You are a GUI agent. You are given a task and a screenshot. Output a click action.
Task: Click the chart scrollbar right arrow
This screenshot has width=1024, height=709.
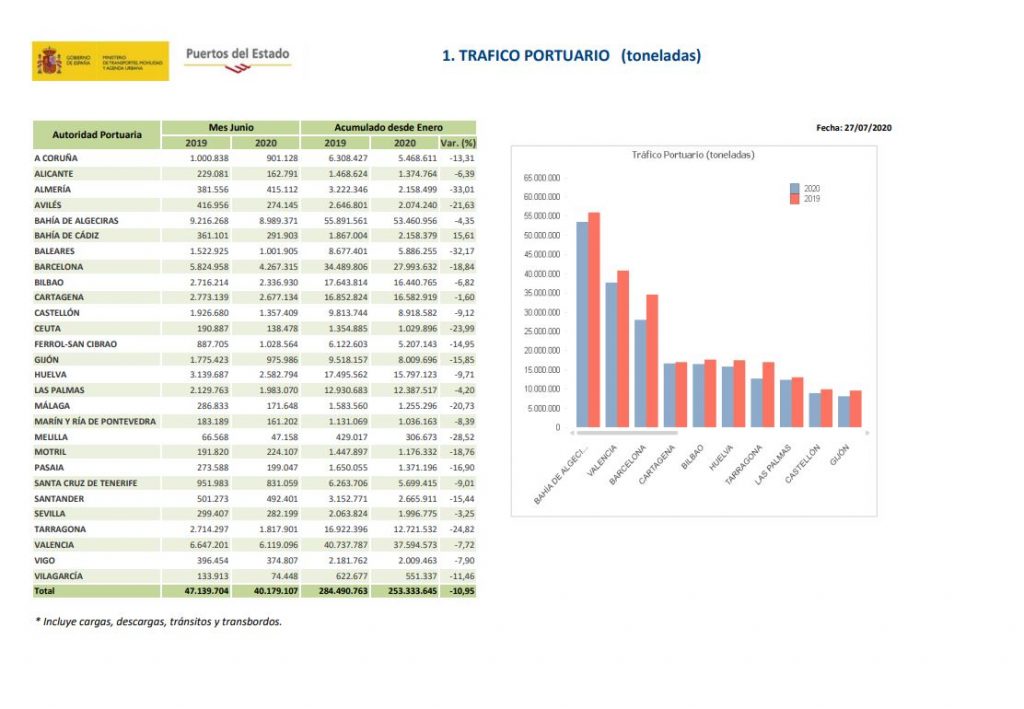coord(867,433)
